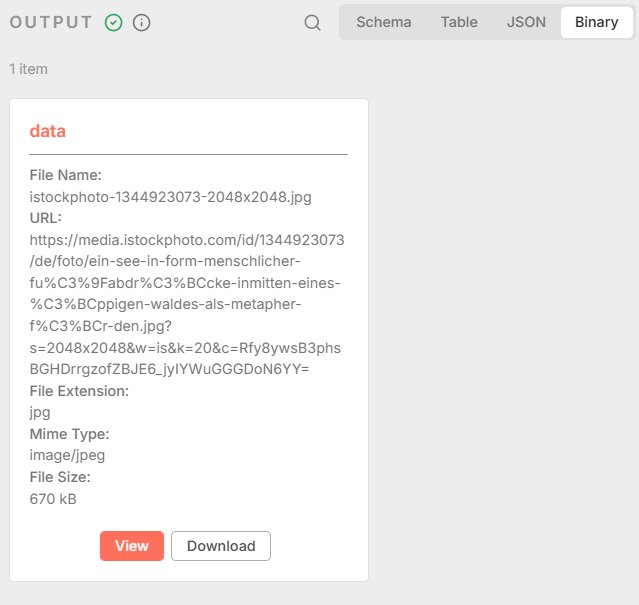Viewport: 639px width, 605px height.
Task: Open the output search magnifier
Action: pyautogui.click(x=313, y=22)
